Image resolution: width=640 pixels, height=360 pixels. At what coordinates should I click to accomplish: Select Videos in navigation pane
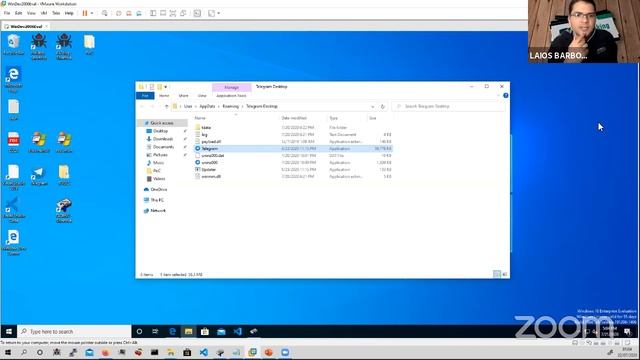[x=159, y=179]
